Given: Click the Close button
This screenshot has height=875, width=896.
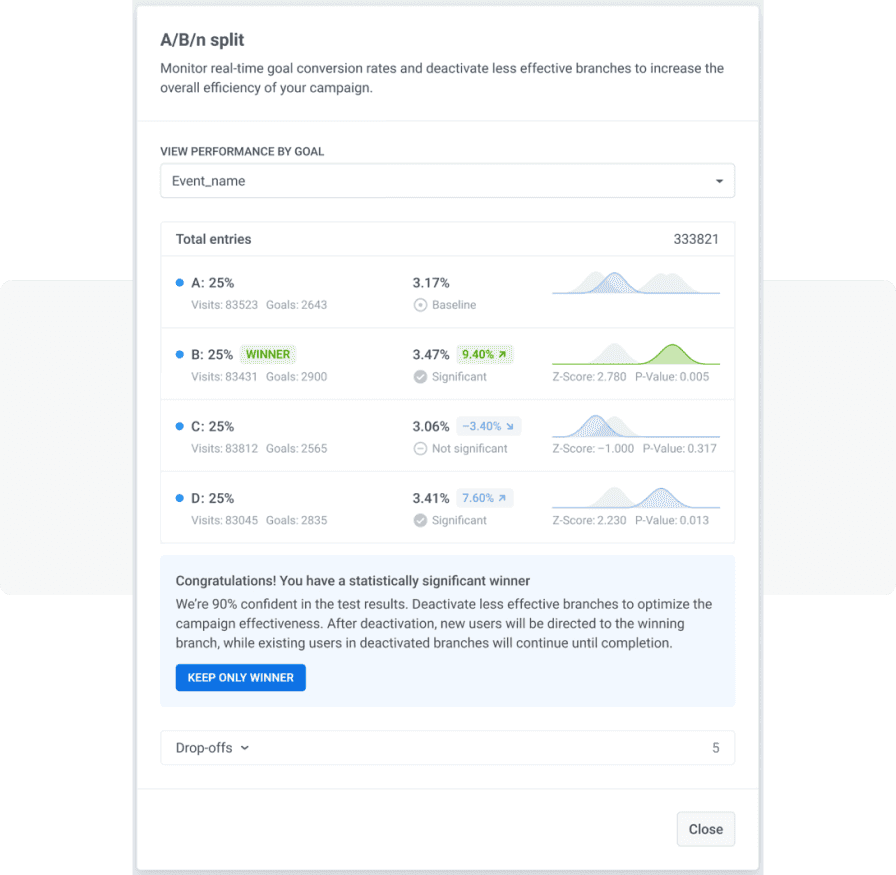Looking at the screenshot, I should pos(705,829).
